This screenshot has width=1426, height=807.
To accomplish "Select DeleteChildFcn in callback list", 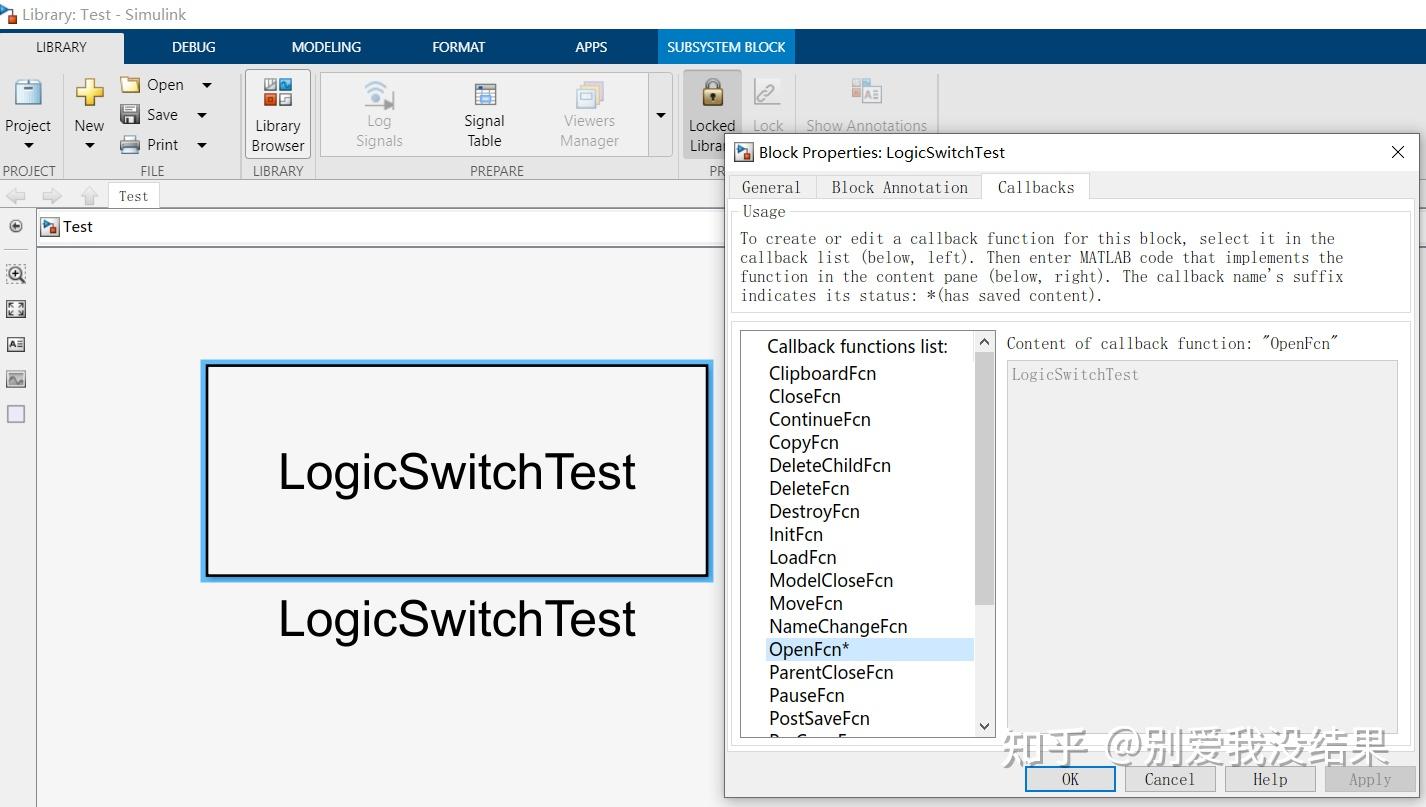I will pos(829,465).
